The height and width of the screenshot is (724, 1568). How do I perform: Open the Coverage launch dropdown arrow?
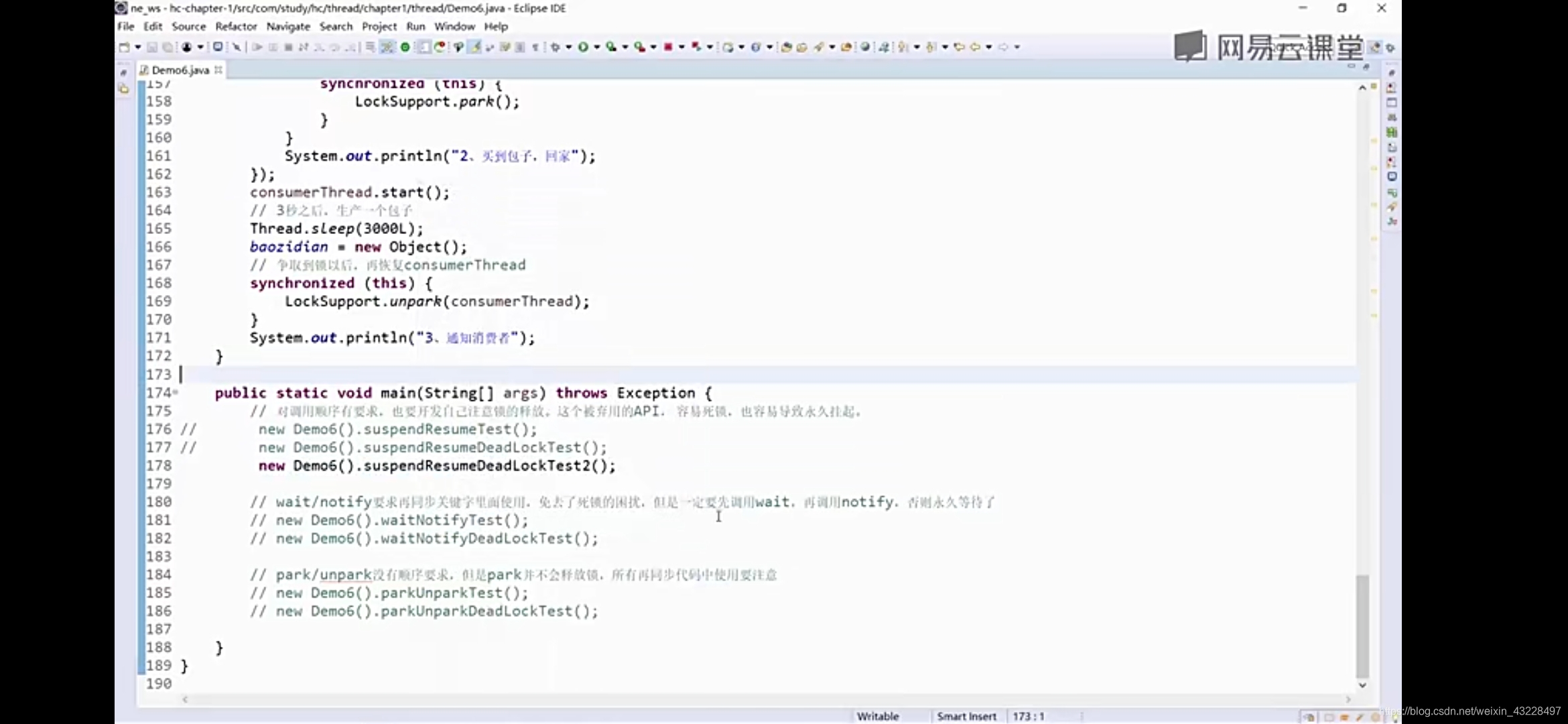[x=625, y=47]
